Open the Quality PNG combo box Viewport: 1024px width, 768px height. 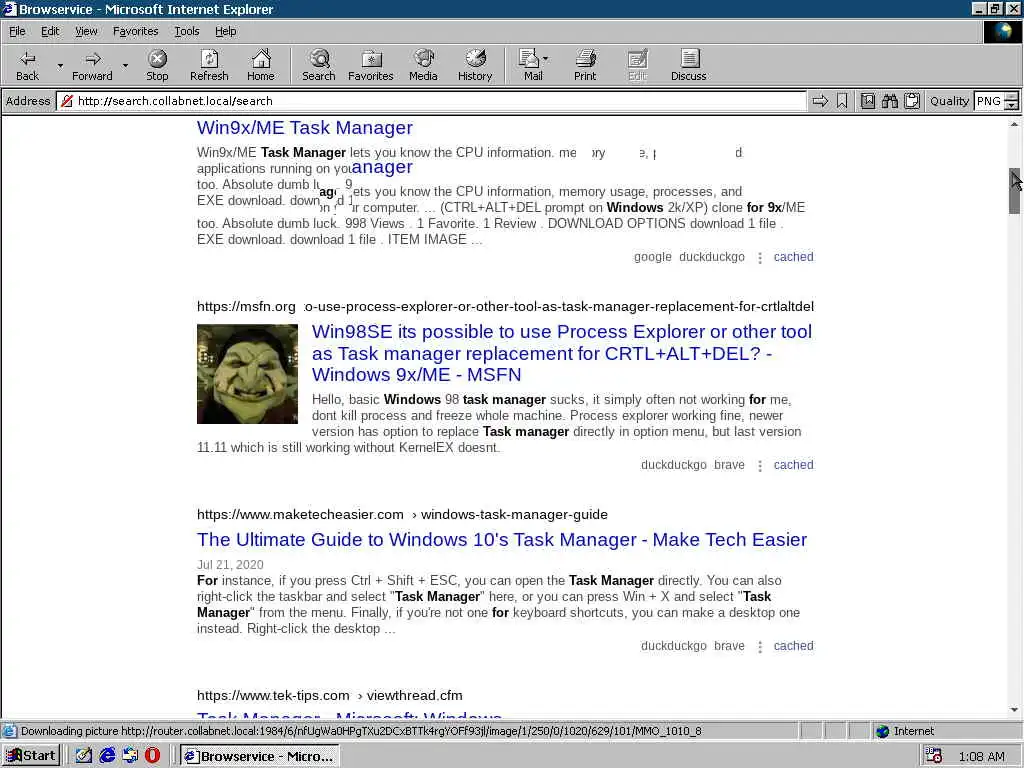[x=997, y=101]
